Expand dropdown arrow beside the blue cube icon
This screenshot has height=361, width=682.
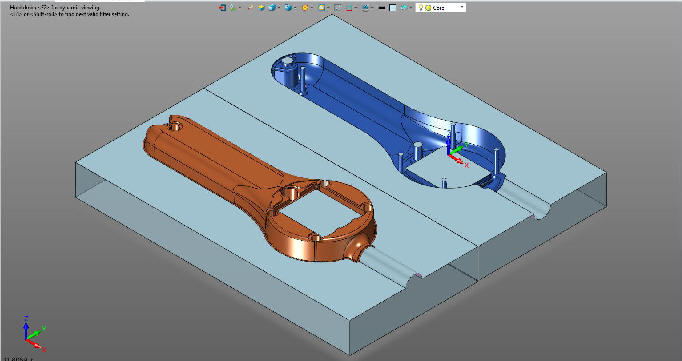point(279,7)
